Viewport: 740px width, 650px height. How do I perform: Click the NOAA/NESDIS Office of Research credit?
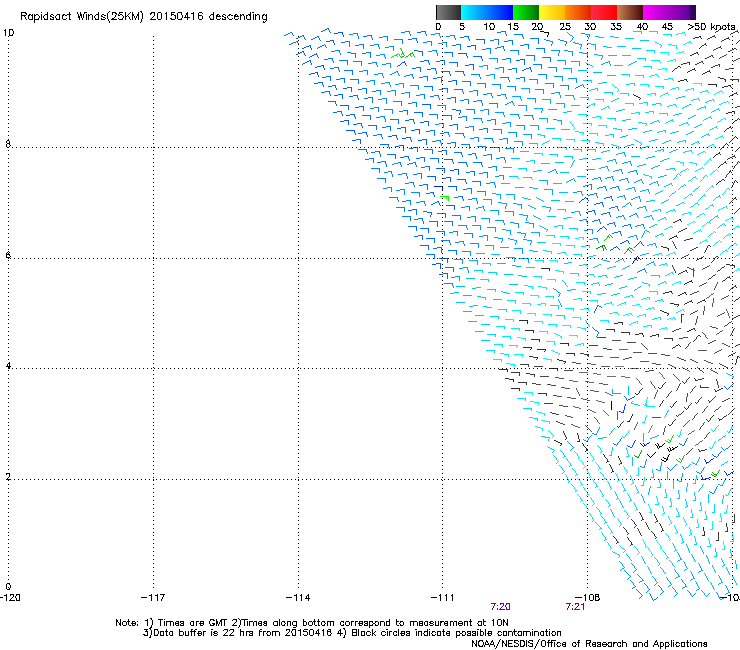[x=589, y=644]
